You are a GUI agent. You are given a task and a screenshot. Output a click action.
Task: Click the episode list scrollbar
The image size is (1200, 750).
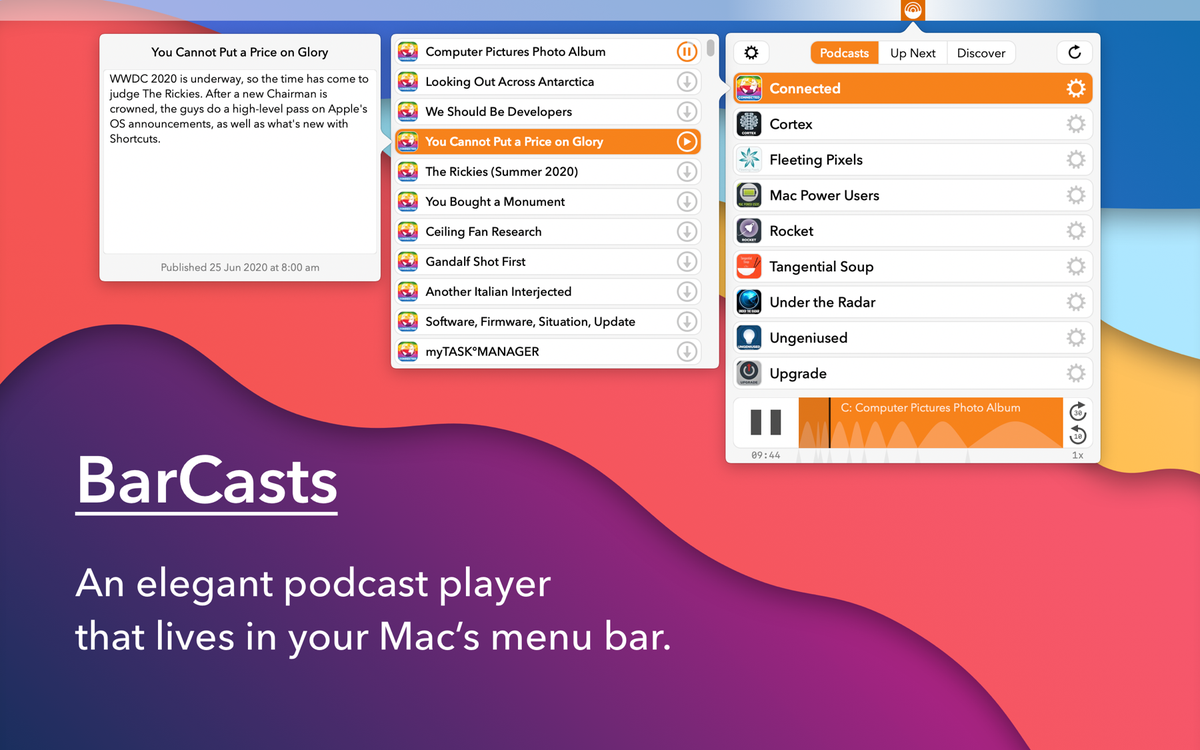pyautogui.click(x=710, y=48)
